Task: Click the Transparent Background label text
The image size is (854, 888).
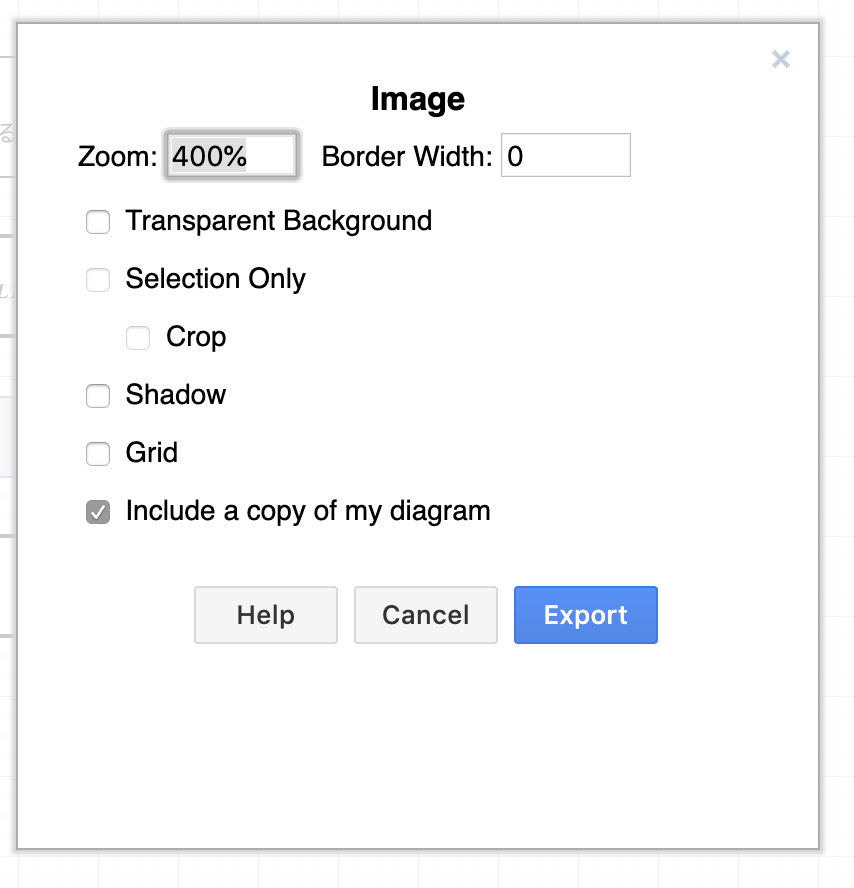Action: [279, 221]
